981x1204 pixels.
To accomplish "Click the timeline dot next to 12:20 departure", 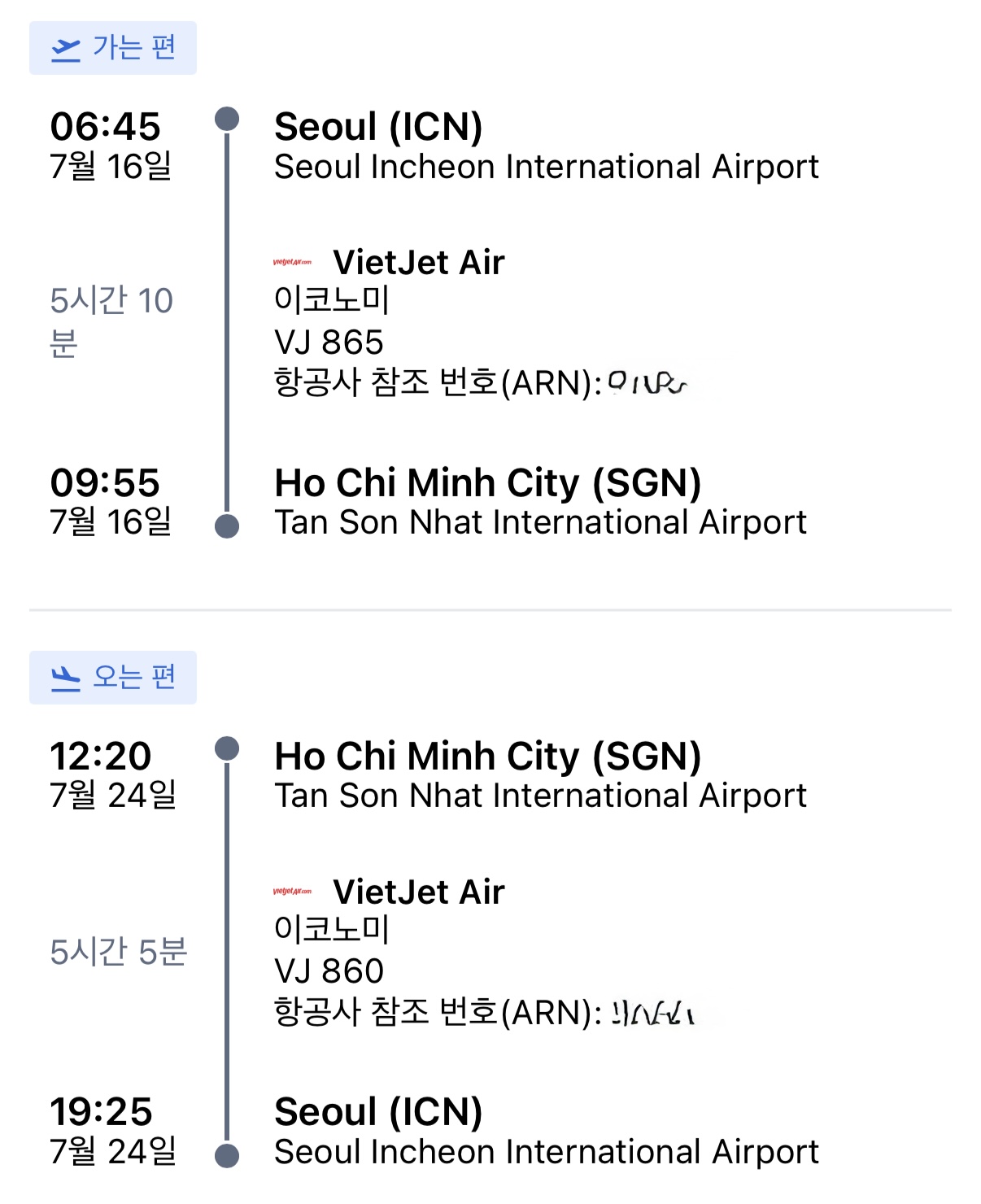I will 227,748.
